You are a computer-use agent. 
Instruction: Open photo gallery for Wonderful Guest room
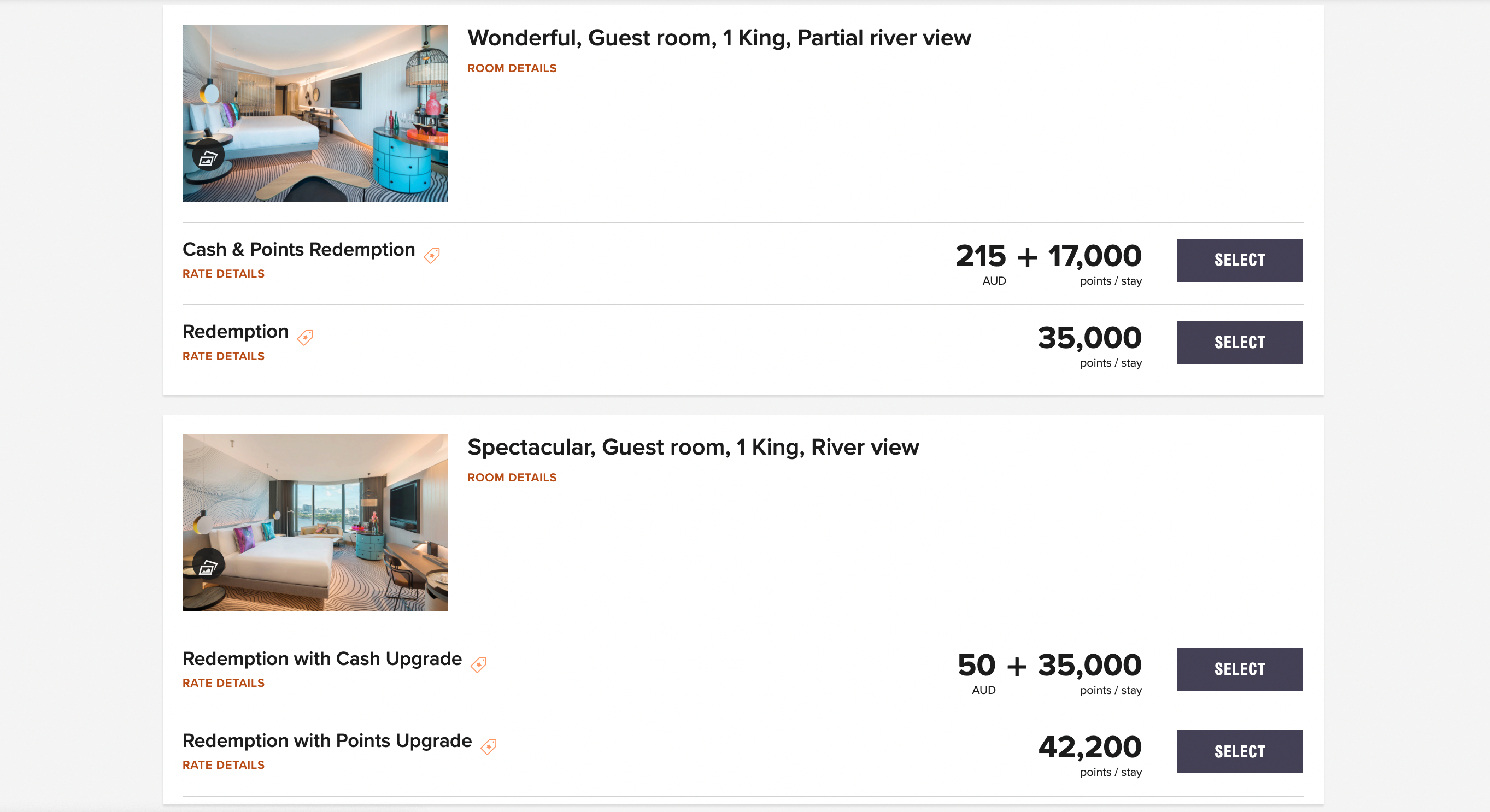(208, 157)
